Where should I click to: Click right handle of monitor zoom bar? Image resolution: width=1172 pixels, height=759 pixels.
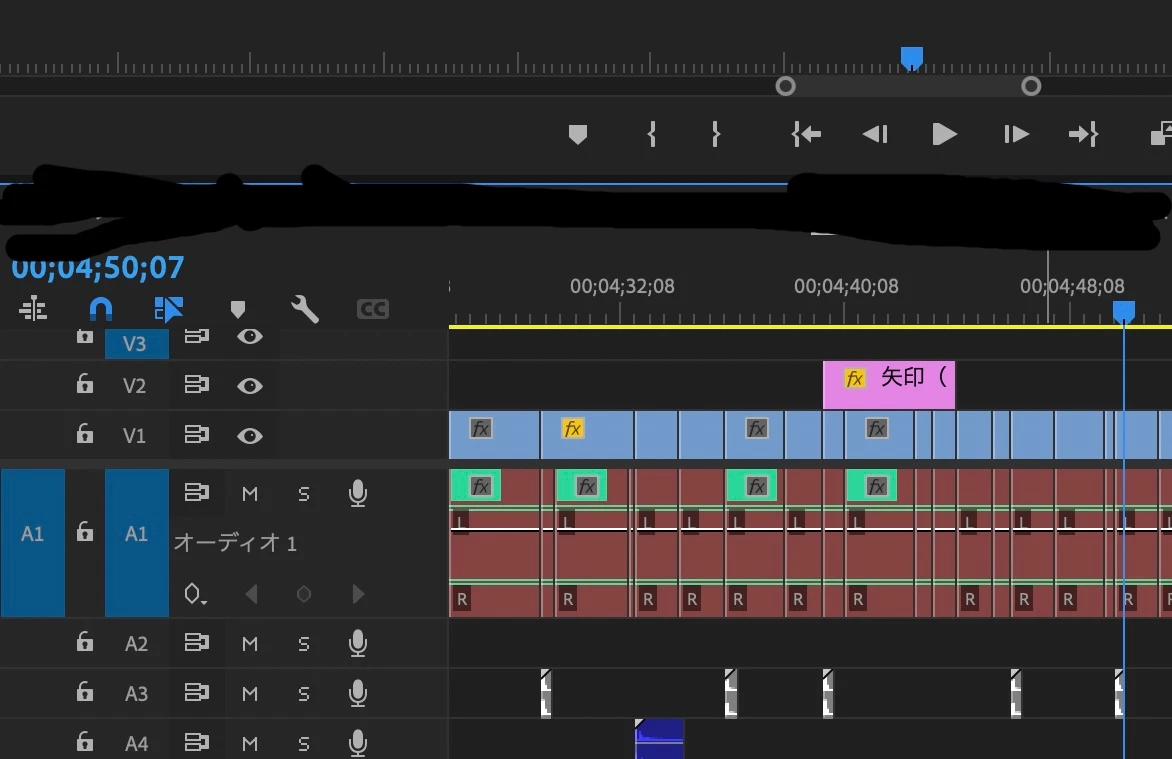pos(1031,86)
